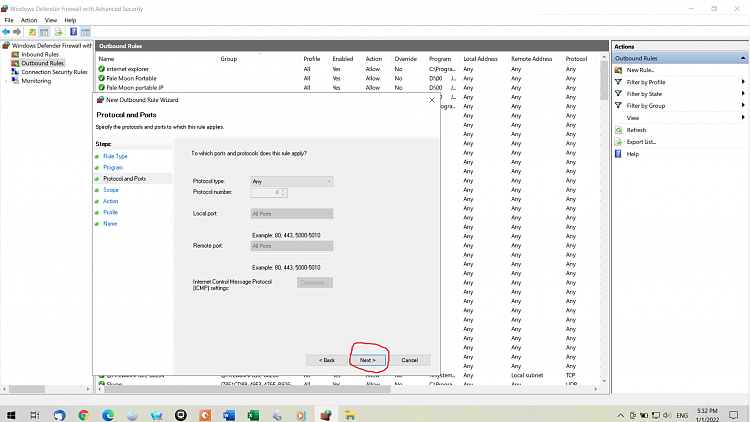Click Export List... in the Actions pane
The height and width of the screenshot is (422, 750).
pos(641,142)
